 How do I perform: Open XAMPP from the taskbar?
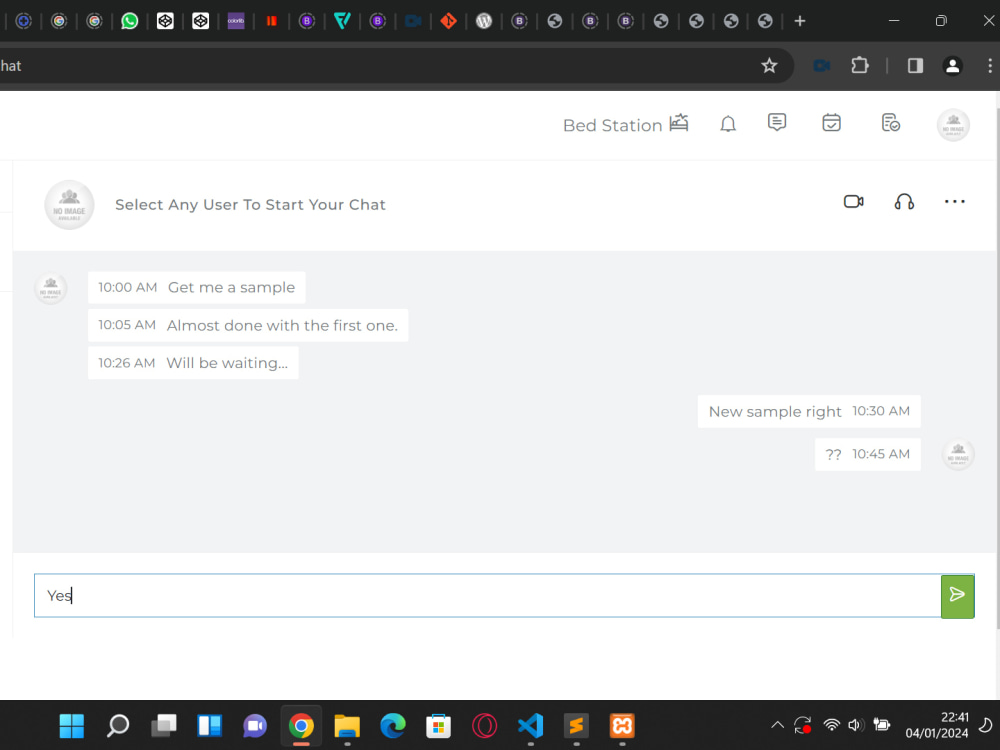(x=622, y=726)
